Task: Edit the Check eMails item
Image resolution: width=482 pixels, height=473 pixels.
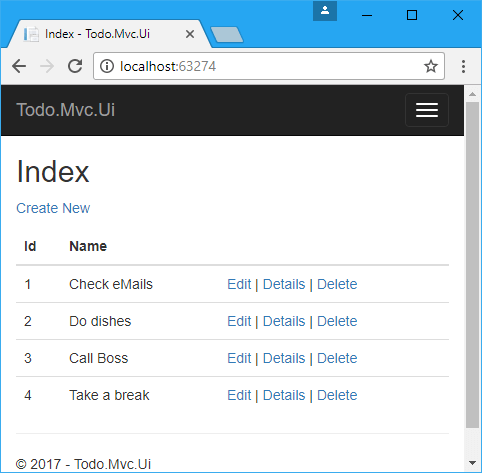Action: [239, 284]
